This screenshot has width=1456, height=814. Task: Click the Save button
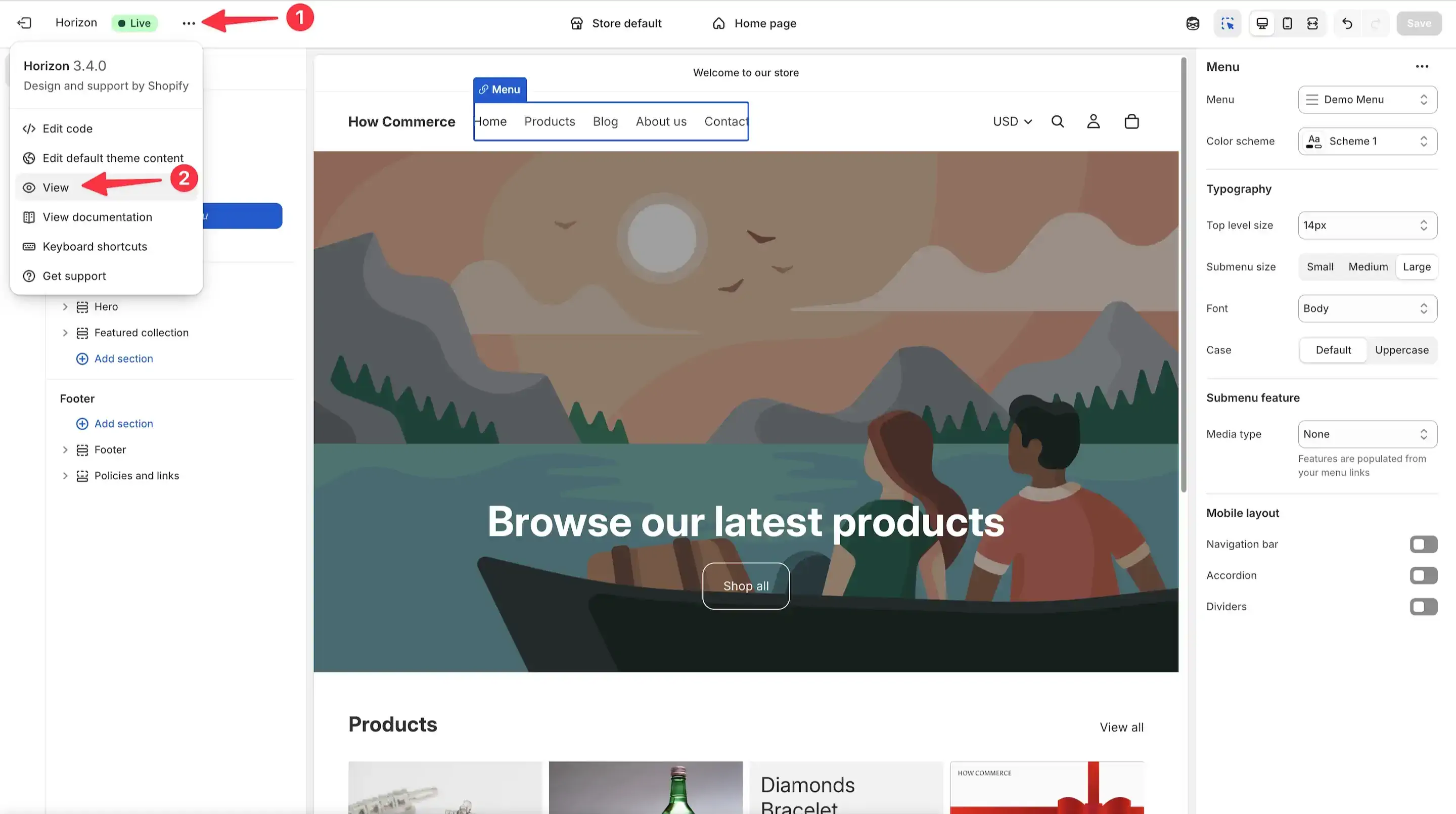(1419, 23)
